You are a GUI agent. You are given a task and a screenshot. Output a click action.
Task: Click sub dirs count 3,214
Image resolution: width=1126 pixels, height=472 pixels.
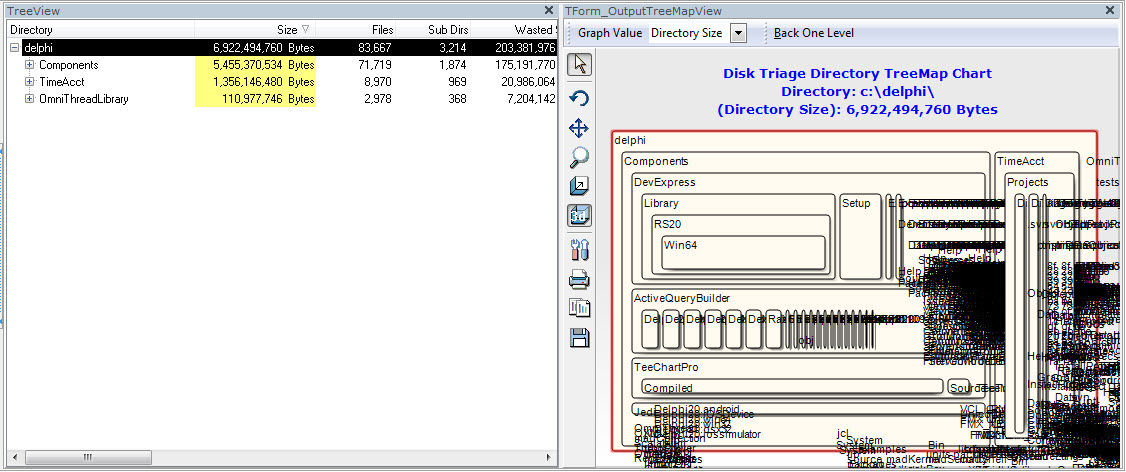point(453,48)
